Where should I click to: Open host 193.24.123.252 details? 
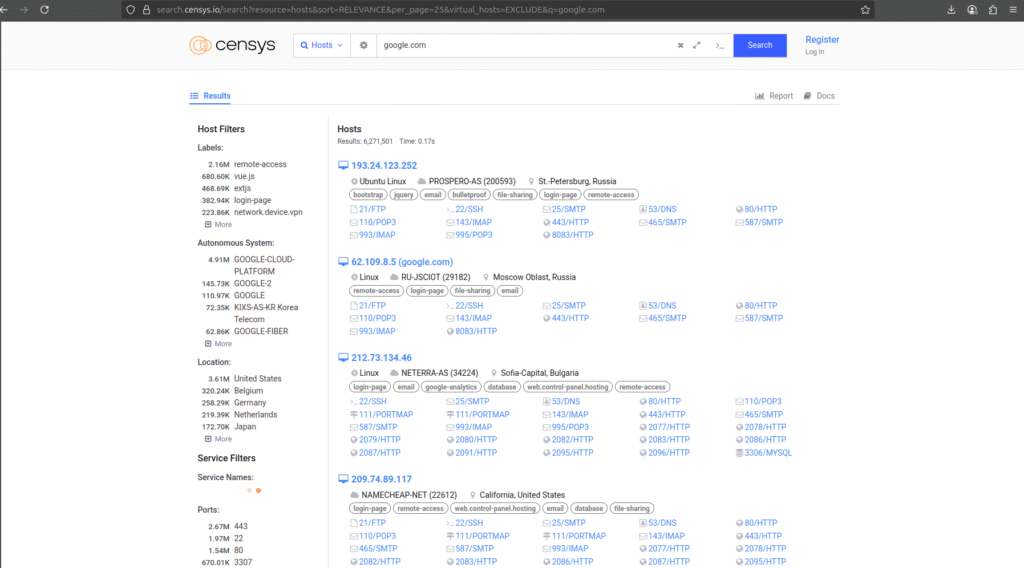384,166
